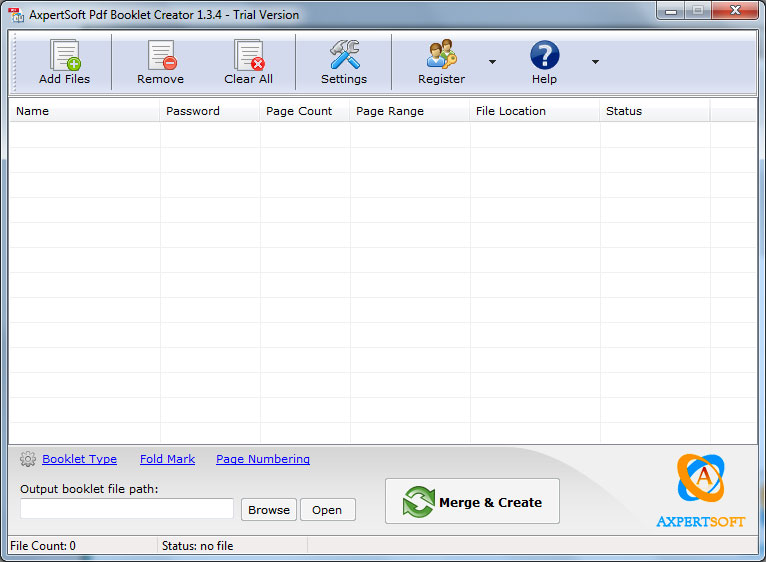Open the Settings tools icon
Screen dimensions: 766x562
tap(344, 54)
